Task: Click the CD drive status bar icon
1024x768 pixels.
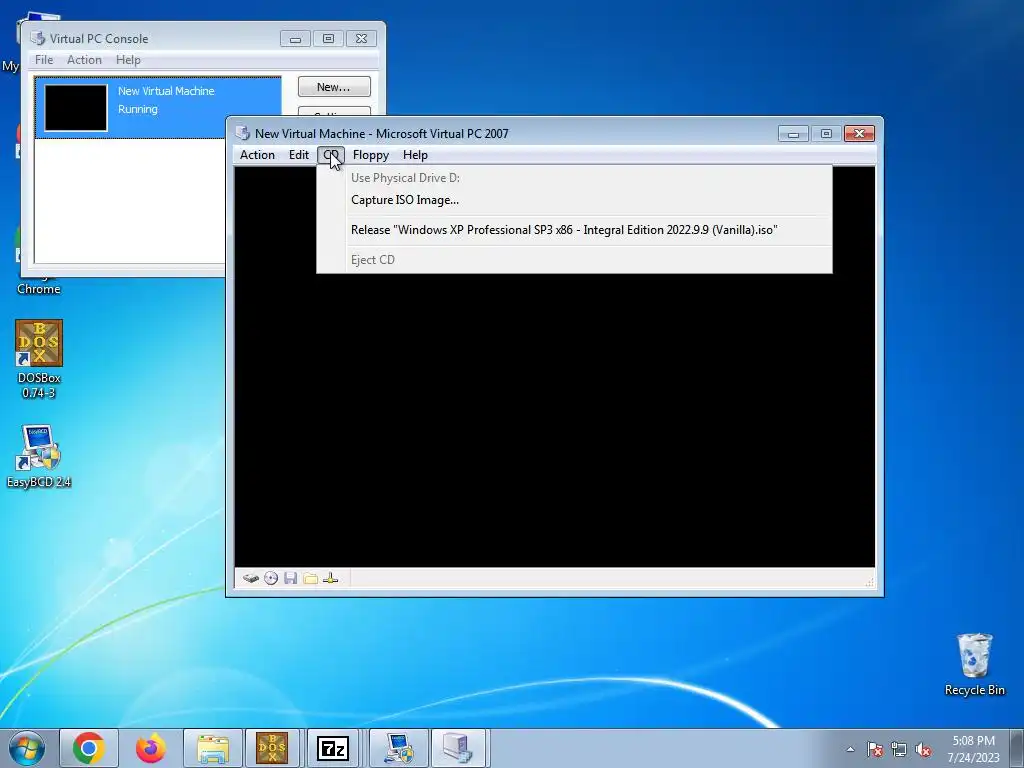Action: pos(271,578)
